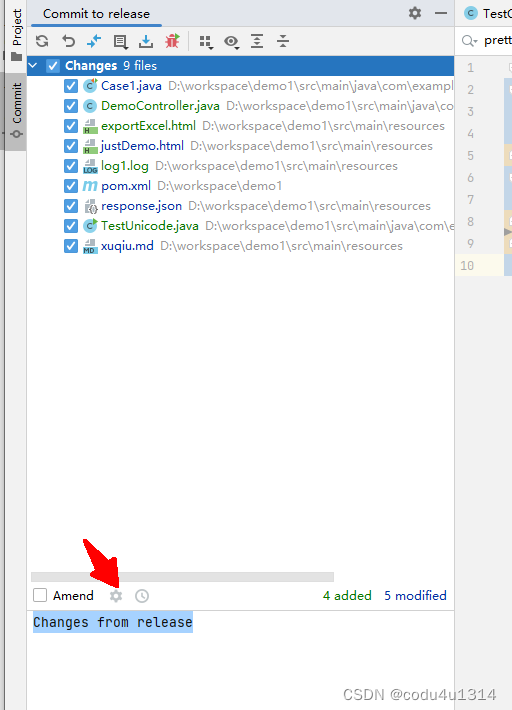Uncheck the DemoController.java checkbox
The width and height of the screenshot is (512, 710).
pyautogui.click(x=71, y=106)
